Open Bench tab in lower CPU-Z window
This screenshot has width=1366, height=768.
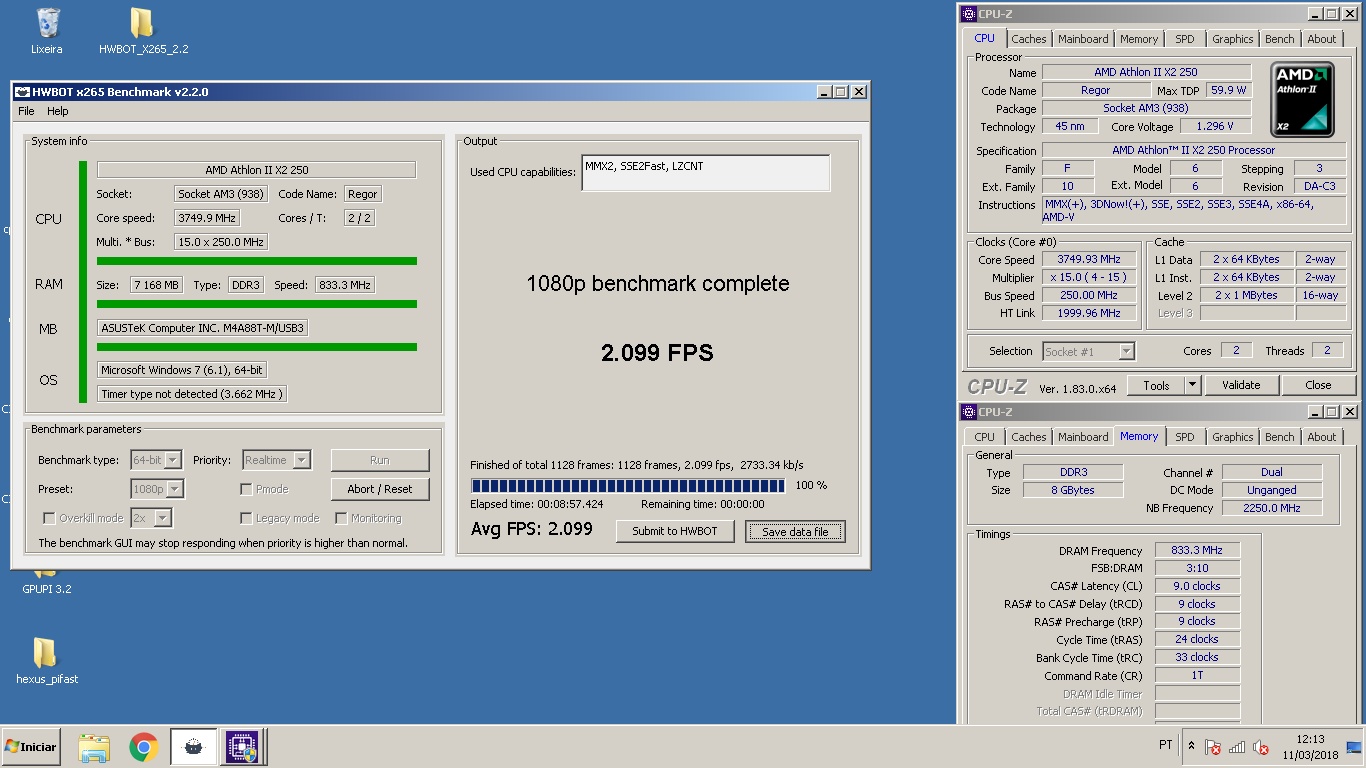pyautogui.click(x=1279, y=437)
